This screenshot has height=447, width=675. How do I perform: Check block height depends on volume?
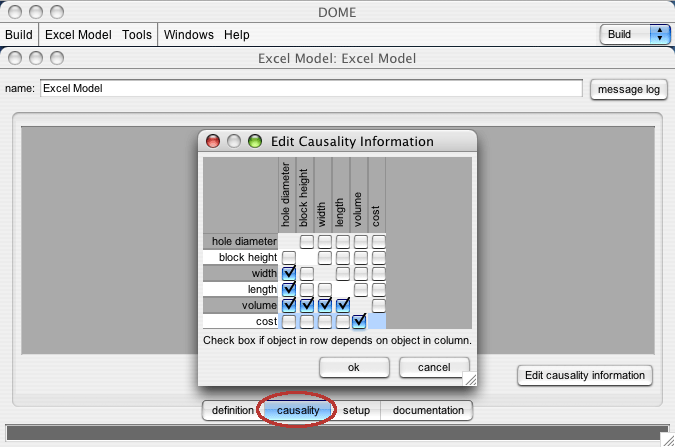point(361,258)
